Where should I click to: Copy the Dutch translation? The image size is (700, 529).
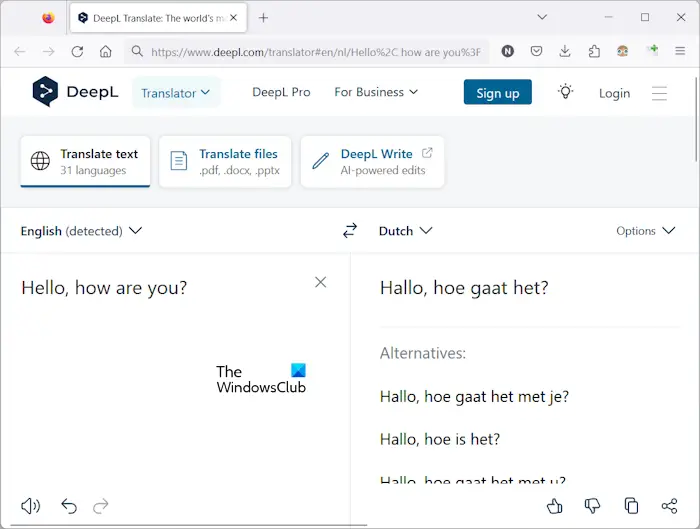coord(631,506)
